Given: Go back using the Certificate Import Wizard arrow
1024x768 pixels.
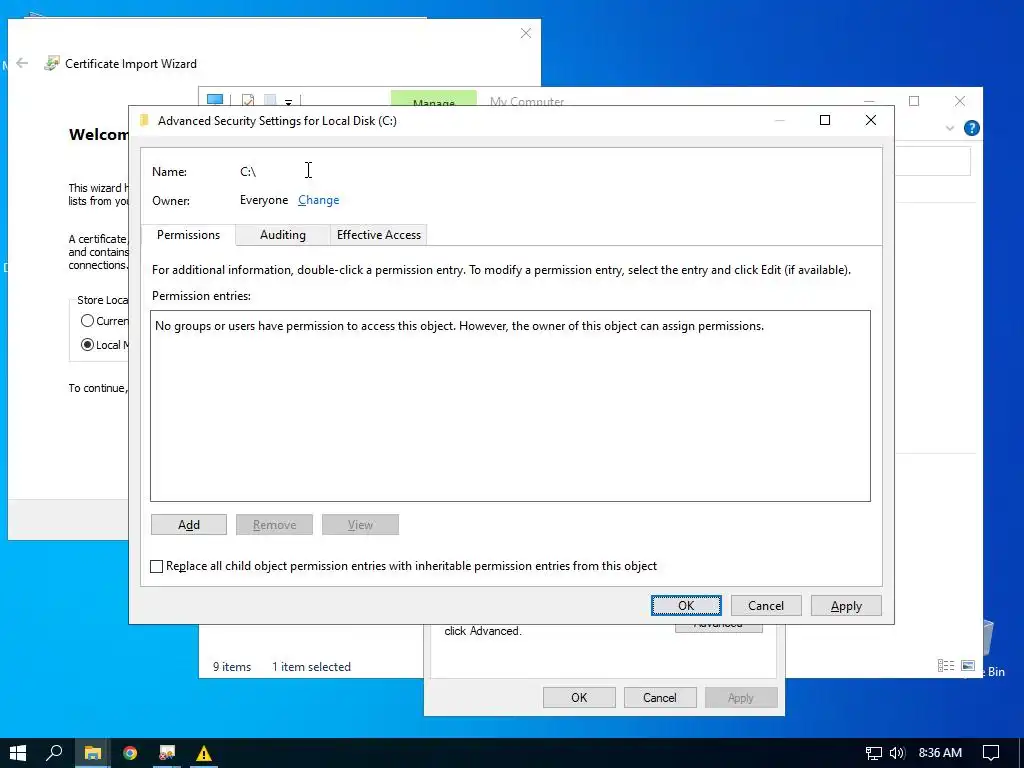Looking at the screenshot, I should point(22,63).
